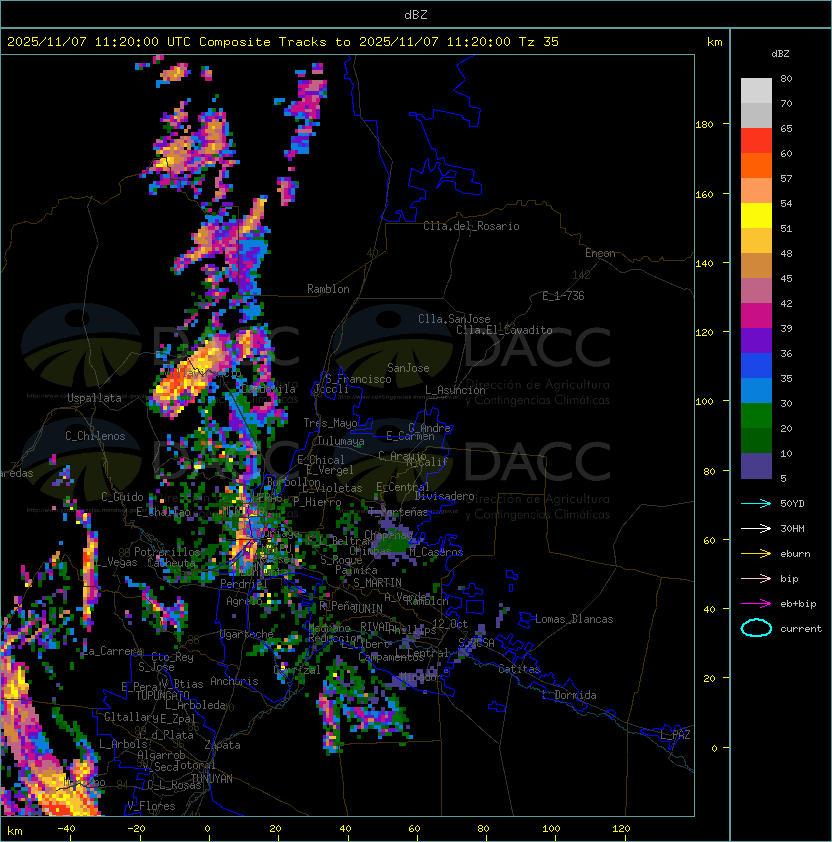Click the 'V_Flores' map label

(151, 807)
